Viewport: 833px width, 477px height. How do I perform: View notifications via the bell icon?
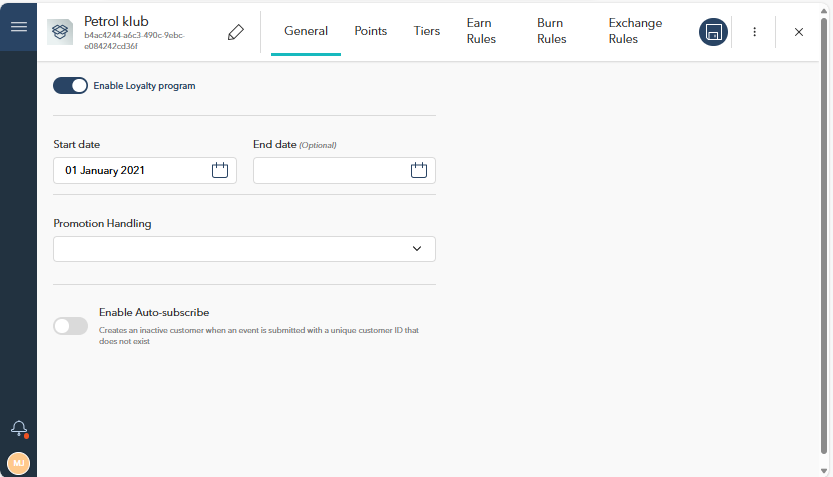coord(19,428)
